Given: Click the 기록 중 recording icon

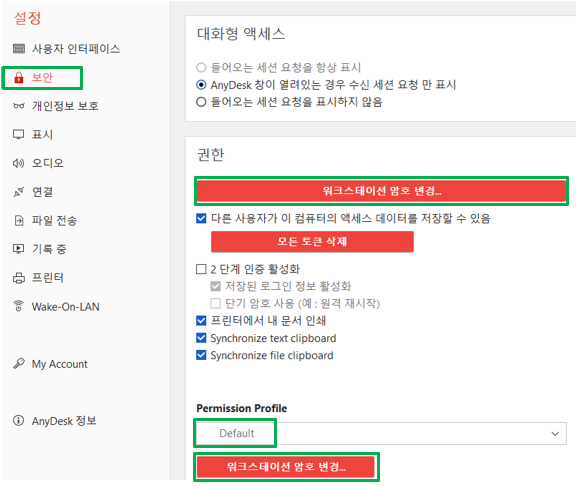Looking at the screenshot, I should (x=19, y=249).
